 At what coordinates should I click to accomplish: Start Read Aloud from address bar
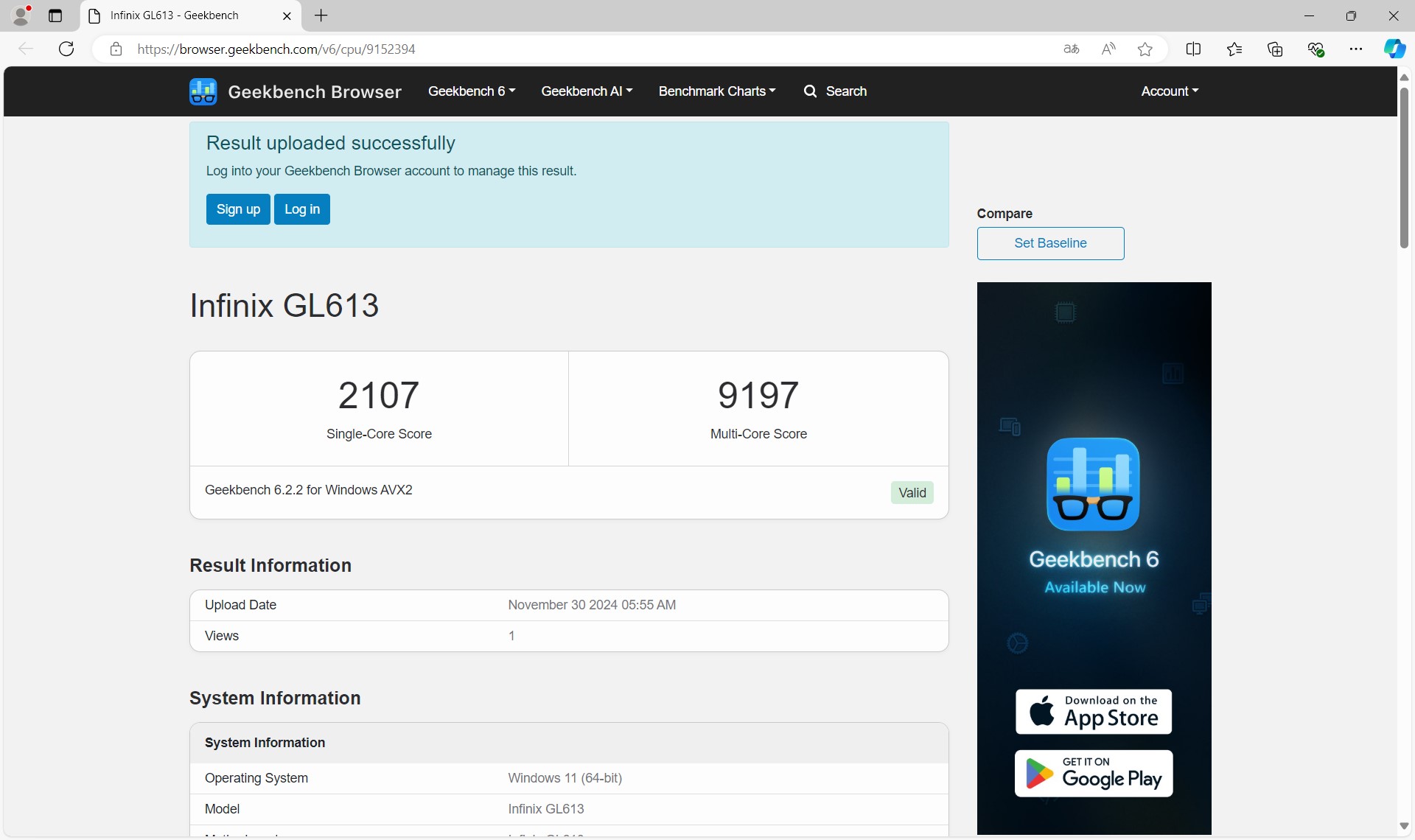pos(1108,49)
